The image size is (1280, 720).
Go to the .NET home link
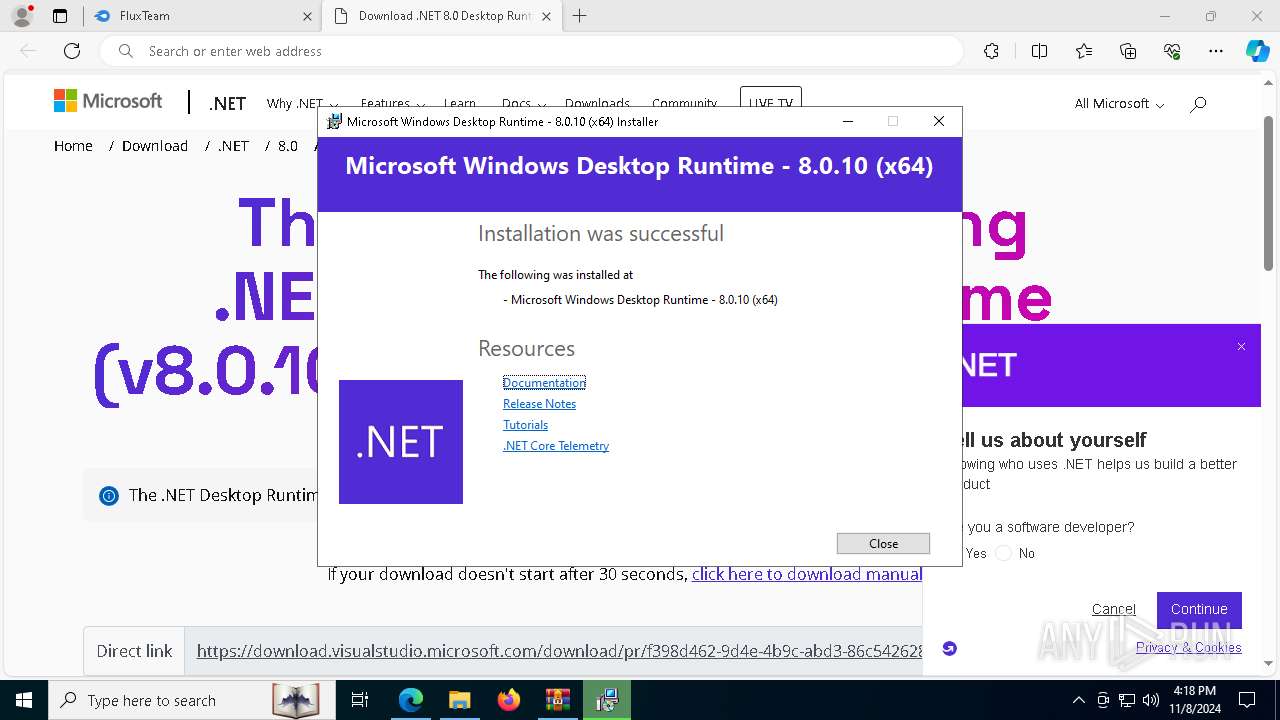click(x=227, y=104)
